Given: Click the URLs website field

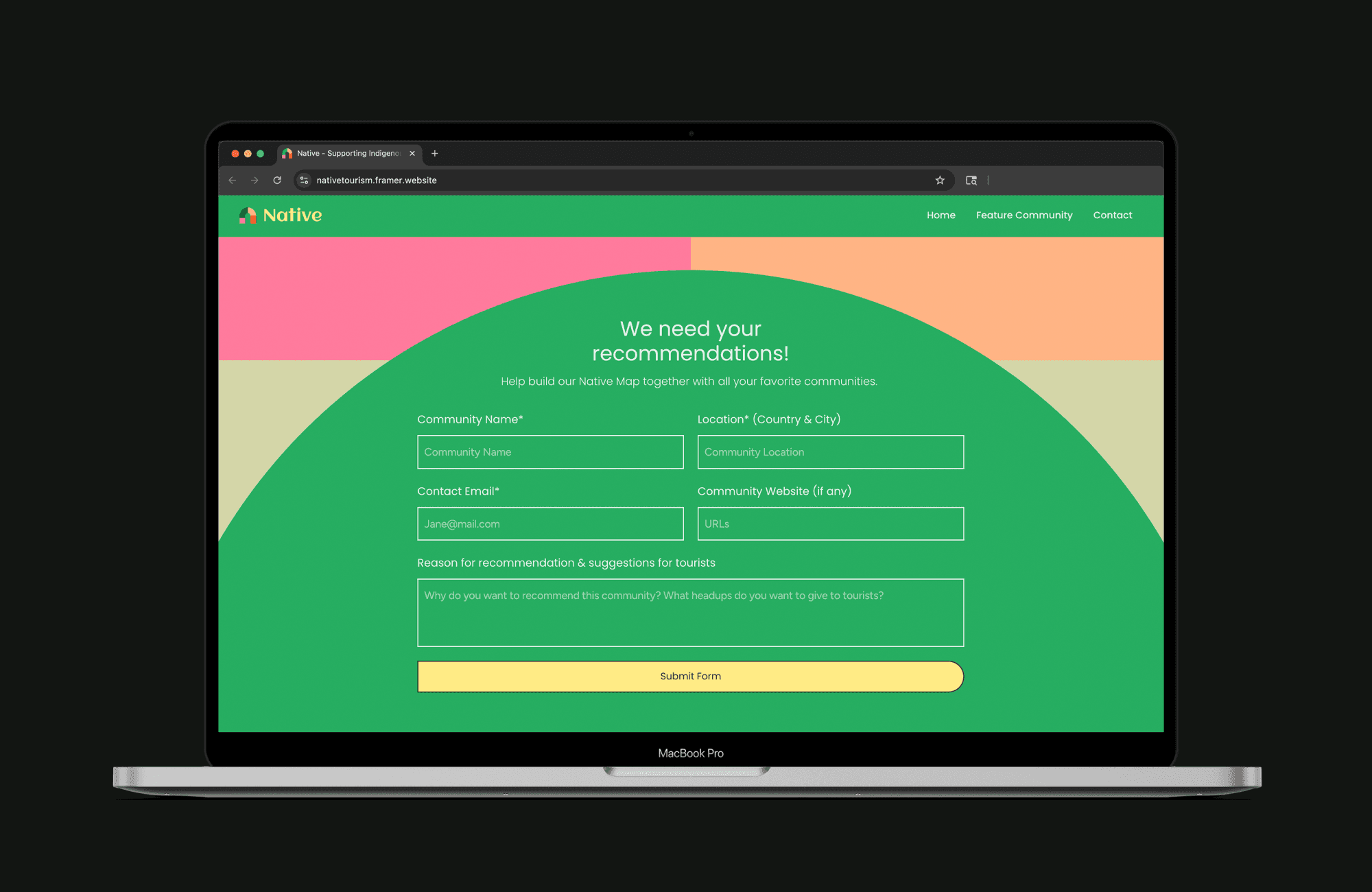Looking at the screenshot, I should (x=830, y=524).
